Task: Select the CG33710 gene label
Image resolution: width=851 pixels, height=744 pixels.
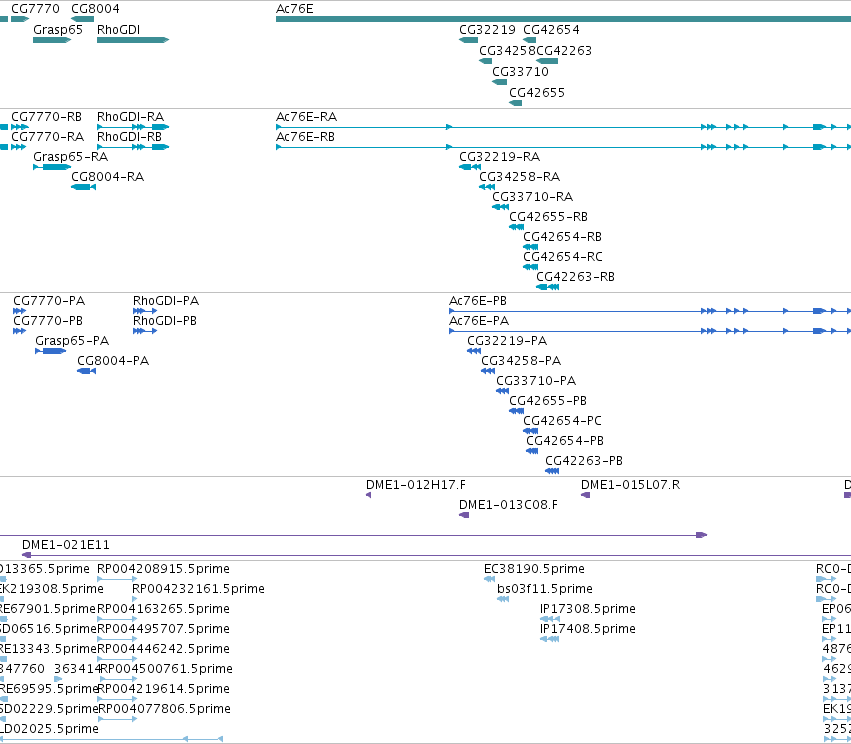Action: (x=520, y=72)
